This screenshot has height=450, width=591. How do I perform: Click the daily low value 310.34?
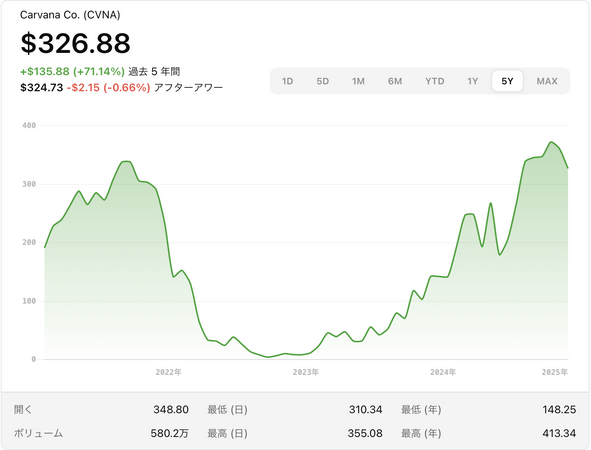point(365,409)
